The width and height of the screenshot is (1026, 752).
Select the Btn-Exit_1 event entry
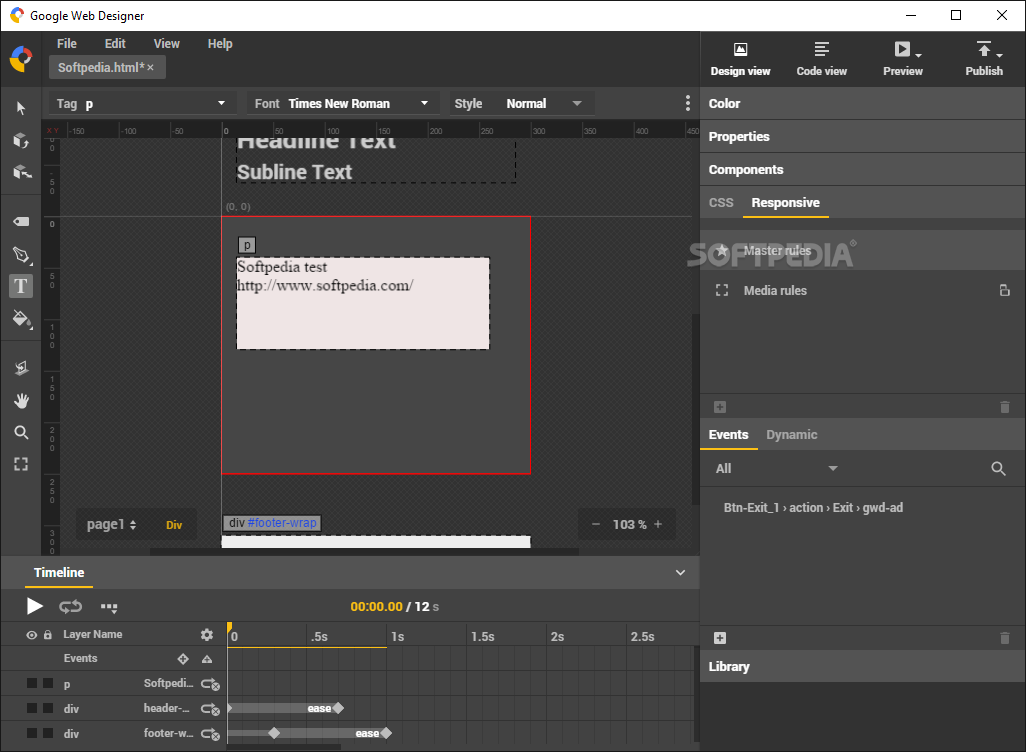pos(813,508)
